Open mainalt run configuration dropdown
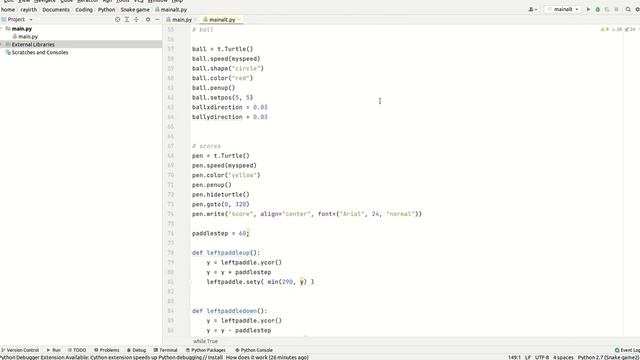 (563, 9)
